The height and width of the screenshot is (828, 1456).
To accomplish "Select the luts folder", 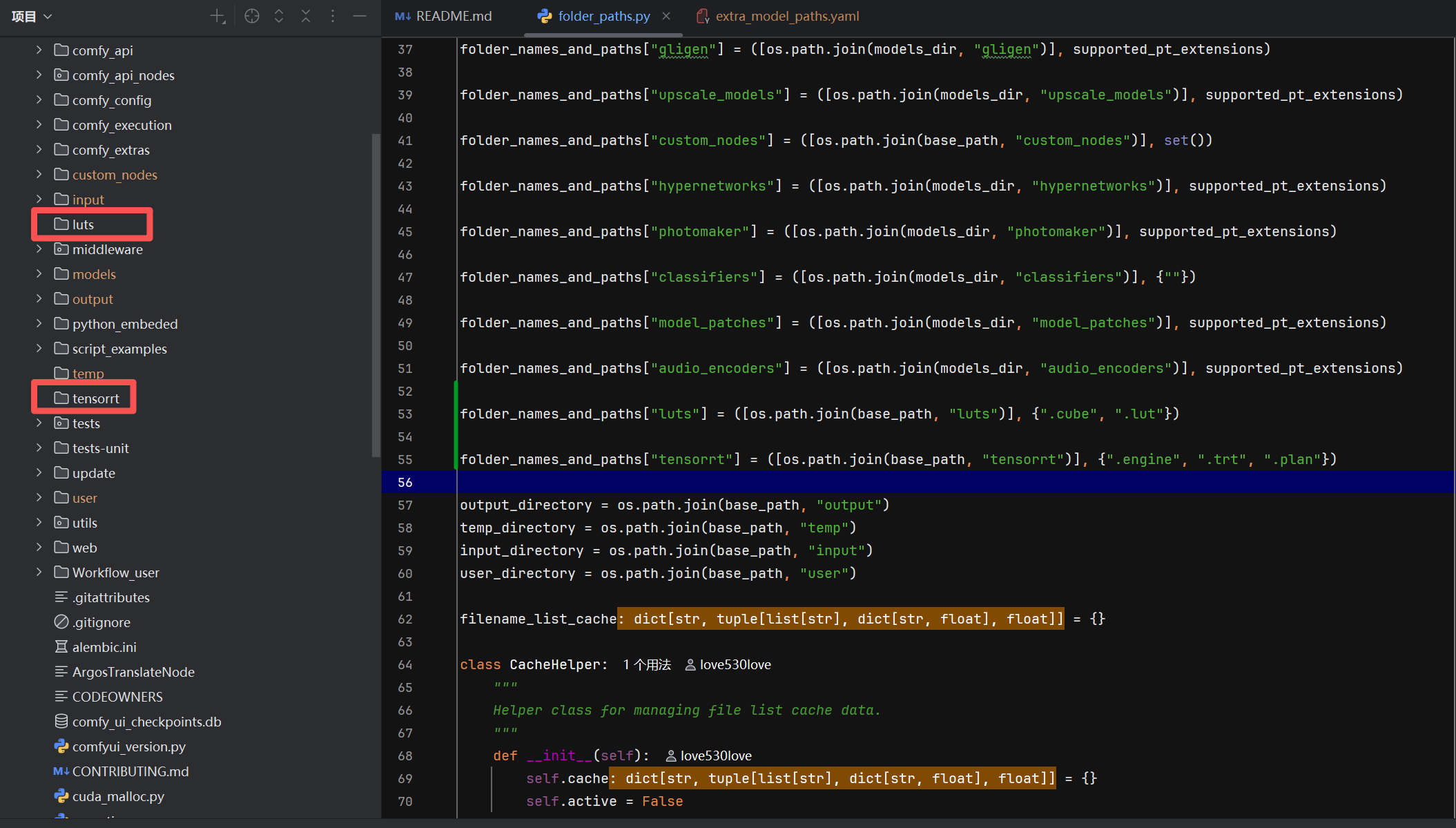I will [x=84, y=224].
